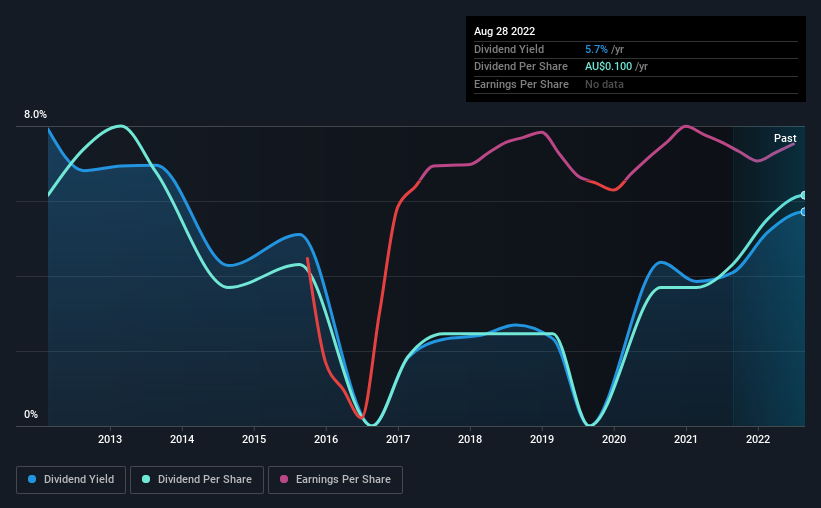
Task: Click the 2020 year tick label
Action: point(614,439)
